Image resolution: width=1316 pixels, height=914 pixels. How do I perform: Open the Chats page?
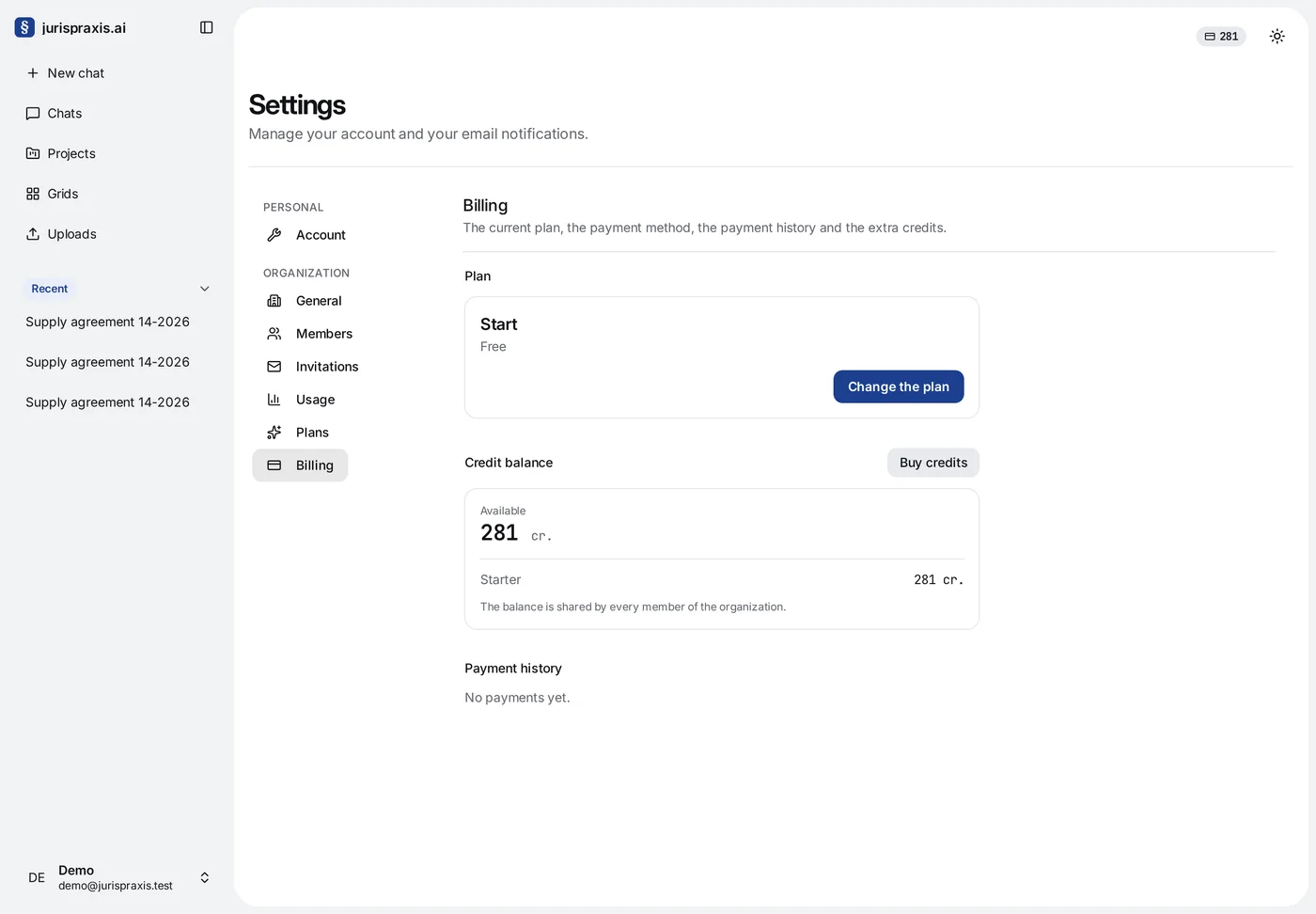pos(117,114)
